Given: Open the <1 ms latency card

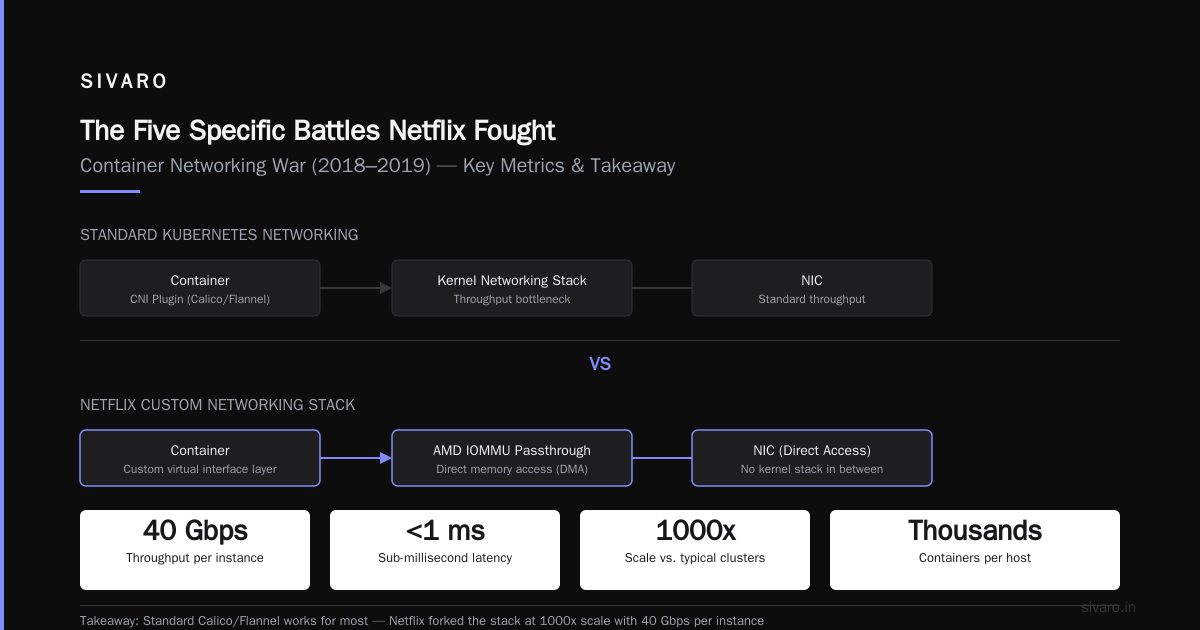Looking at the screenshot, I should click(445, 549).
